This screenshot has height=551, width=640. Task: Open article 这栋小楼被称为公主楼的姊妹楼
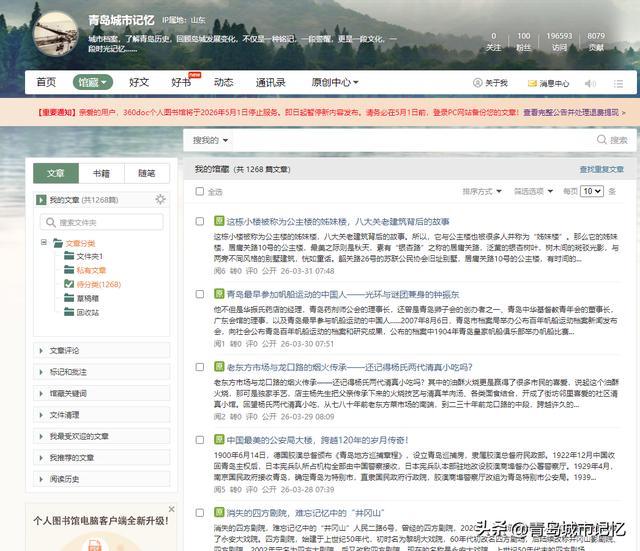pos(338,222)
